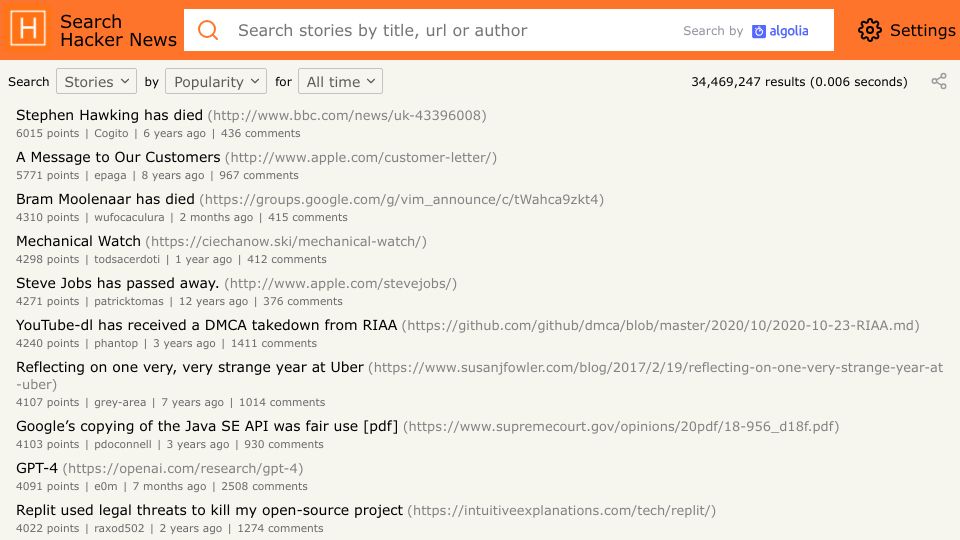Open the Popularity sort dropdown

click(216, 81)
